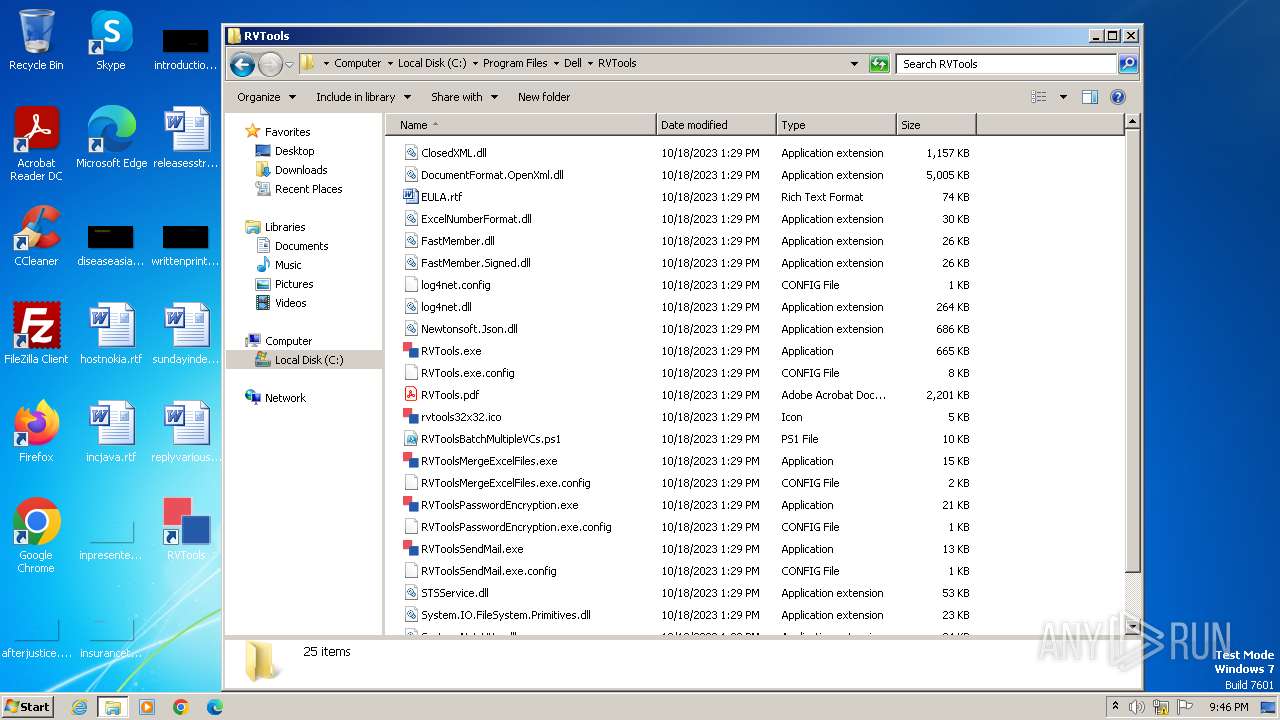The width and height of the screenshot is (1280, 720).
Task: Select ClosedXML.dll file
Action: click(x=453, y=153)
